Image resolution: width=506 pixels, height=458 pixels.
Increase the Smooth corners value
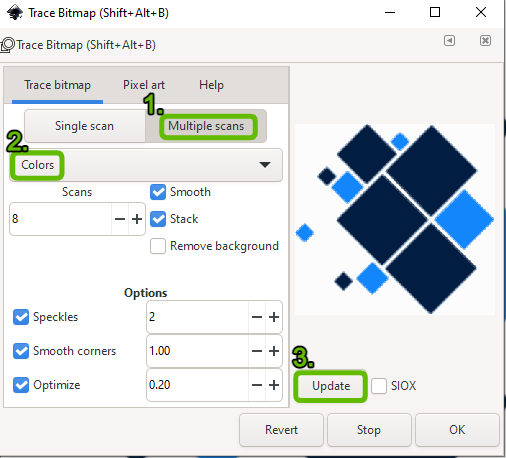click(274, 351)
